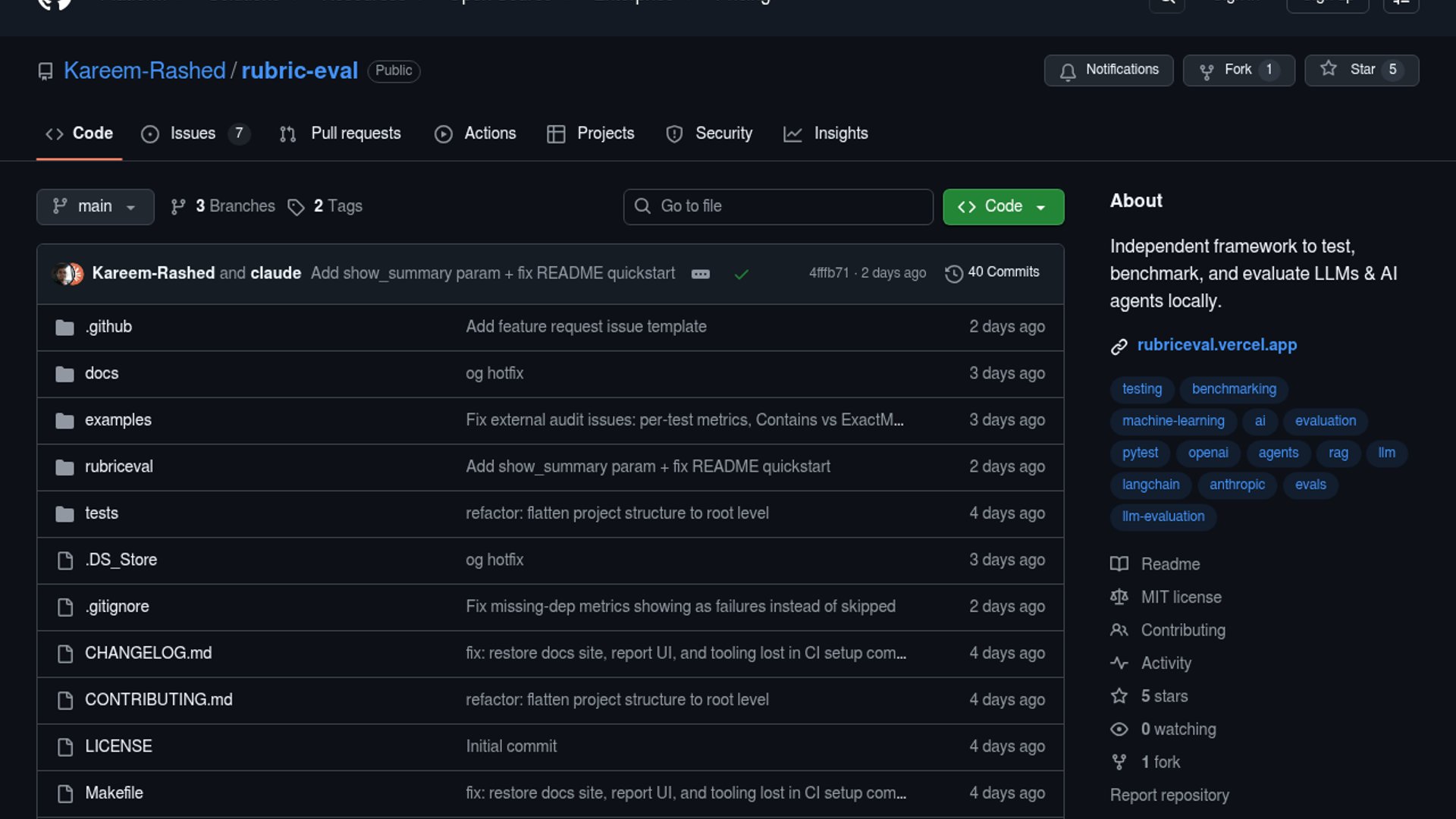Switch to the Issues tab
Screen dimensions: 1456x819
193,133
